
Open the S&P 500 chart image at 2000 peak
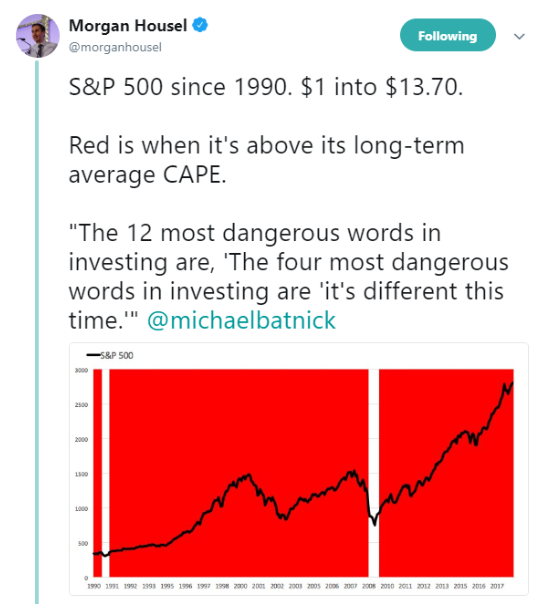(x=248, y=475)
